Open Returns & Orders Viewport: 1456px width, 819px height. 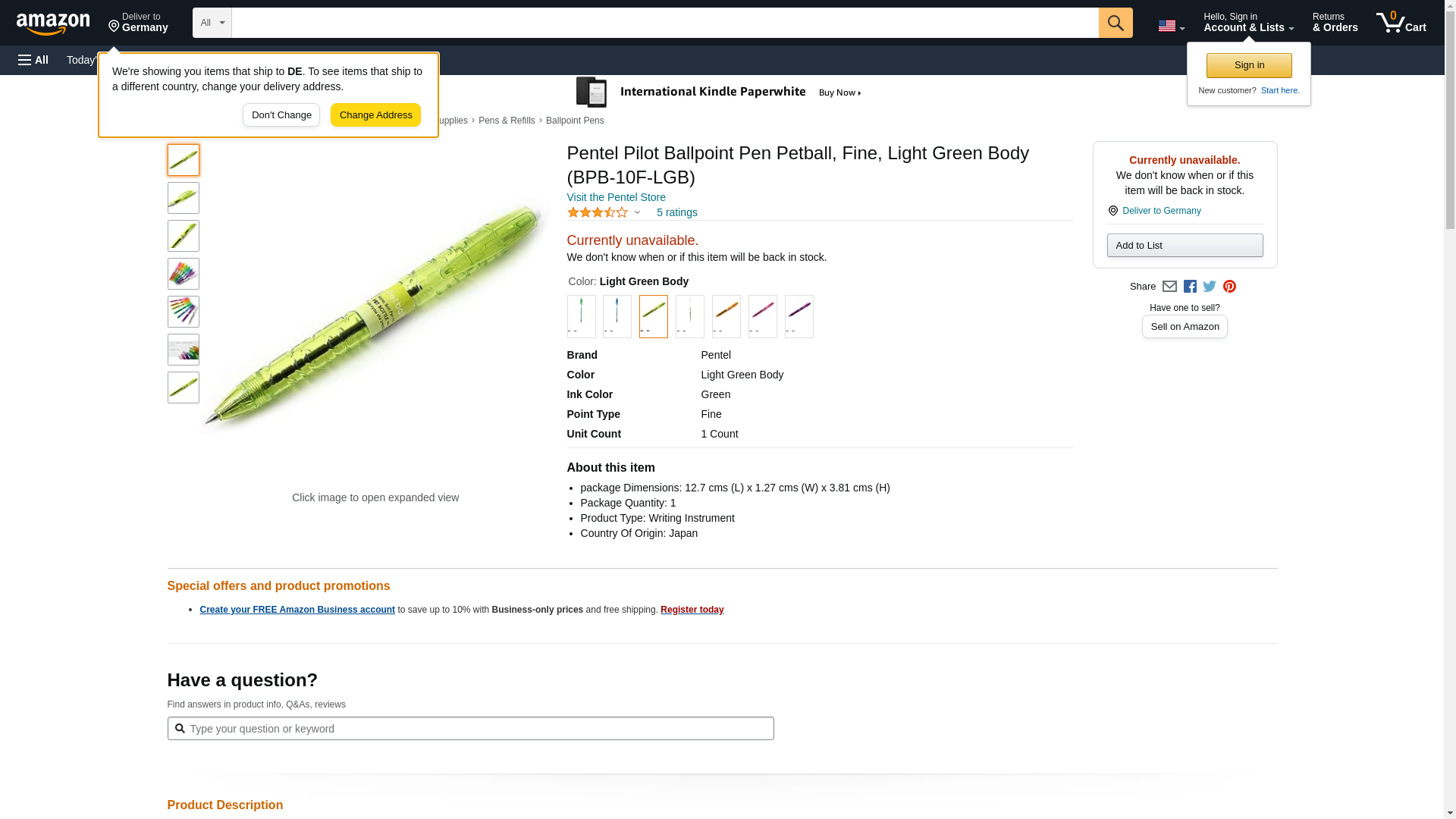point(1335,23)
